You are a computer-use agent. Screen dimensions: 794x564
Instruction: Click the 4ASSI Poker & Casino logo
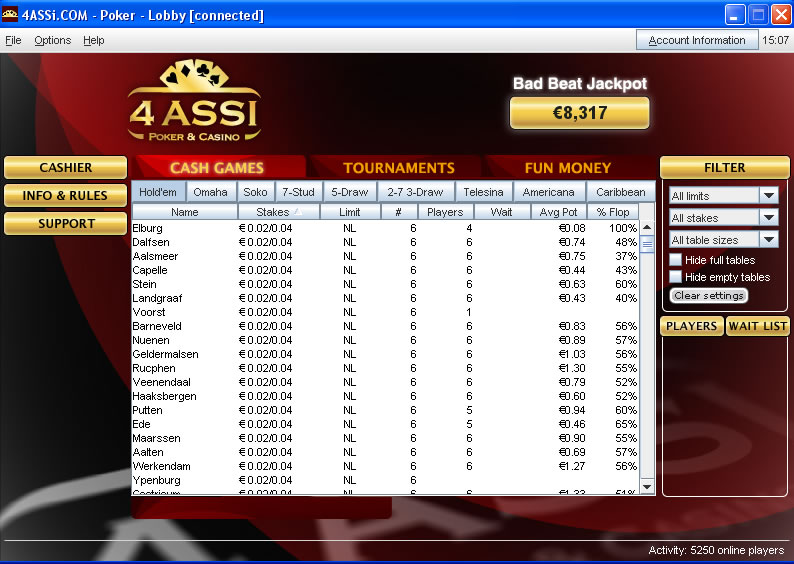(x=194, y=101)
